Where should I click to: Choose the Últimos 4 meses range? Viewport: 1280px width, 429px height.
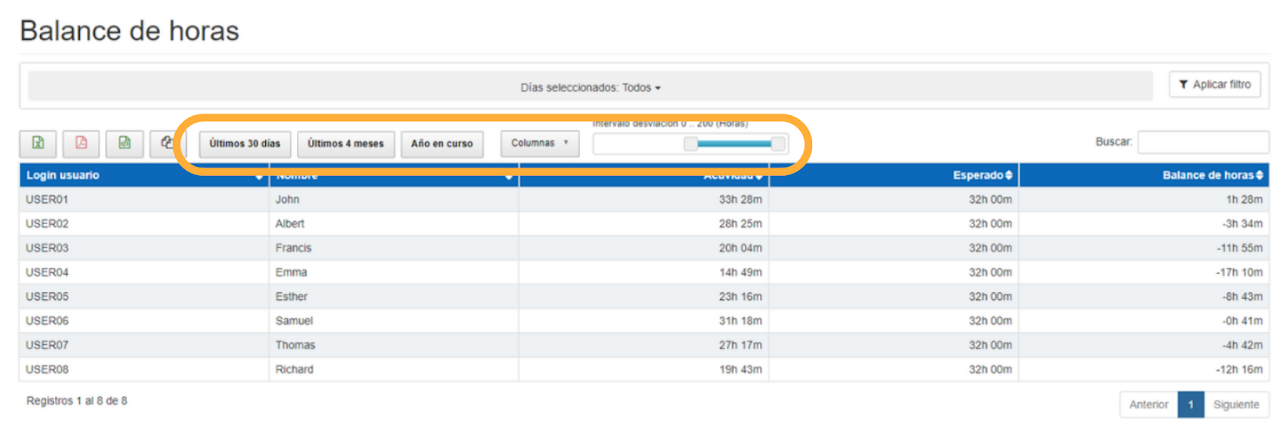coord(346,143)
